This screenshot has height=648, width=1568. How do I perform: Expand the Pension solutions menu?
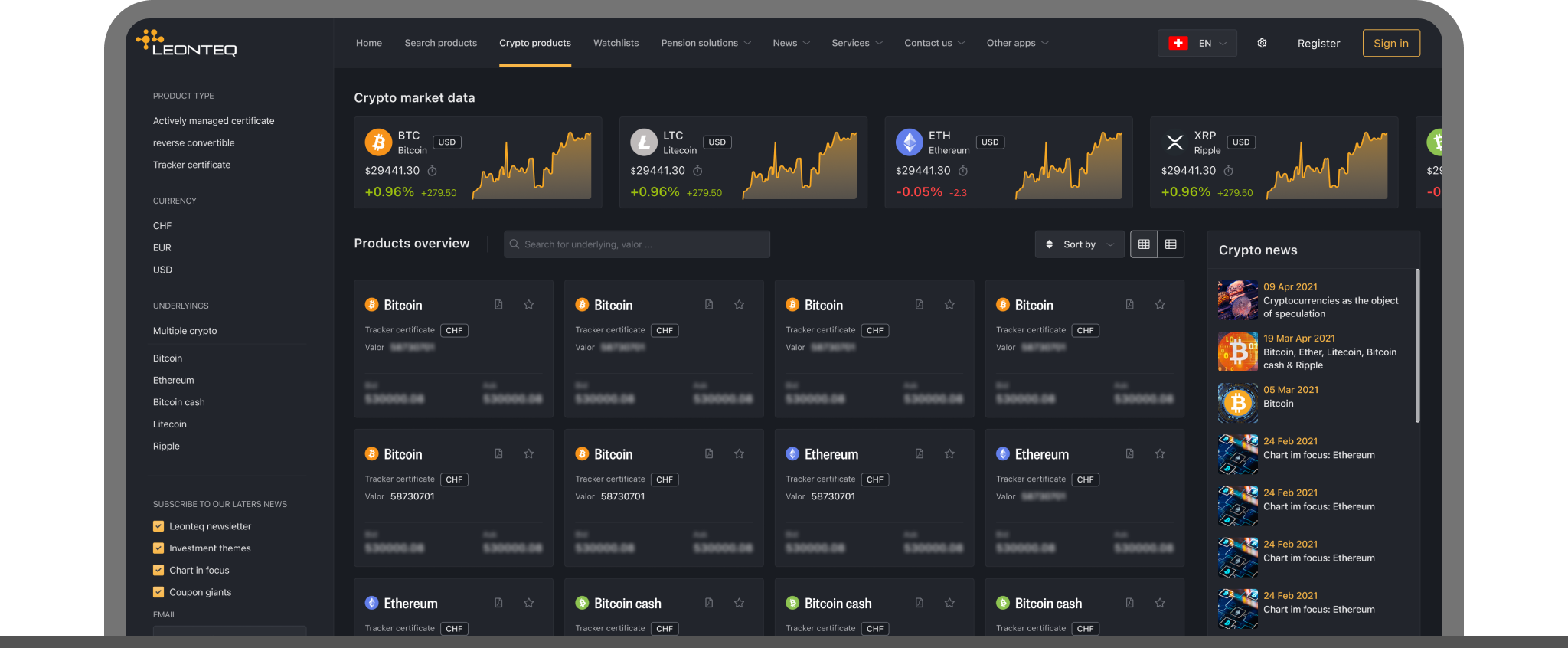click(x=705, y=44)
